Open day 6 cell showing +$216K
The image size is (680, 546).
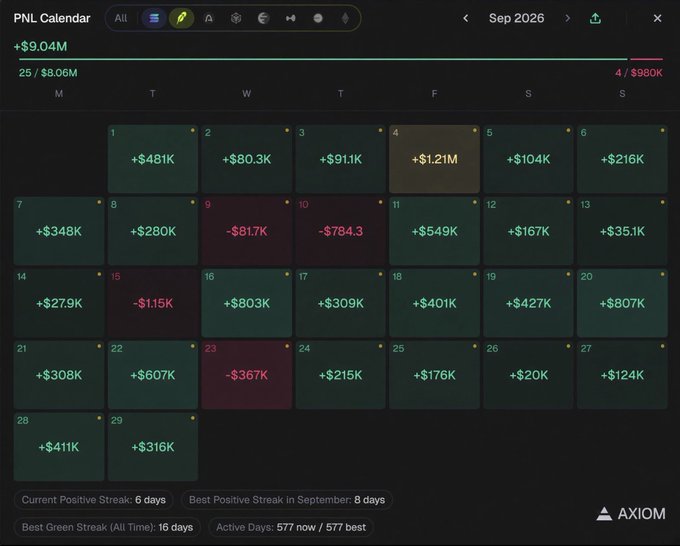pos(622,159)
